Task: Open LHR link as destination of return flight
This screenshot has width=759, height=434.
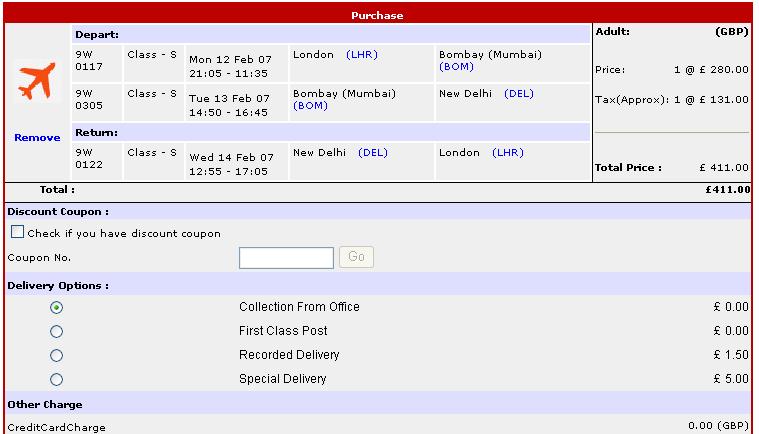Action: tap(507, 153)
